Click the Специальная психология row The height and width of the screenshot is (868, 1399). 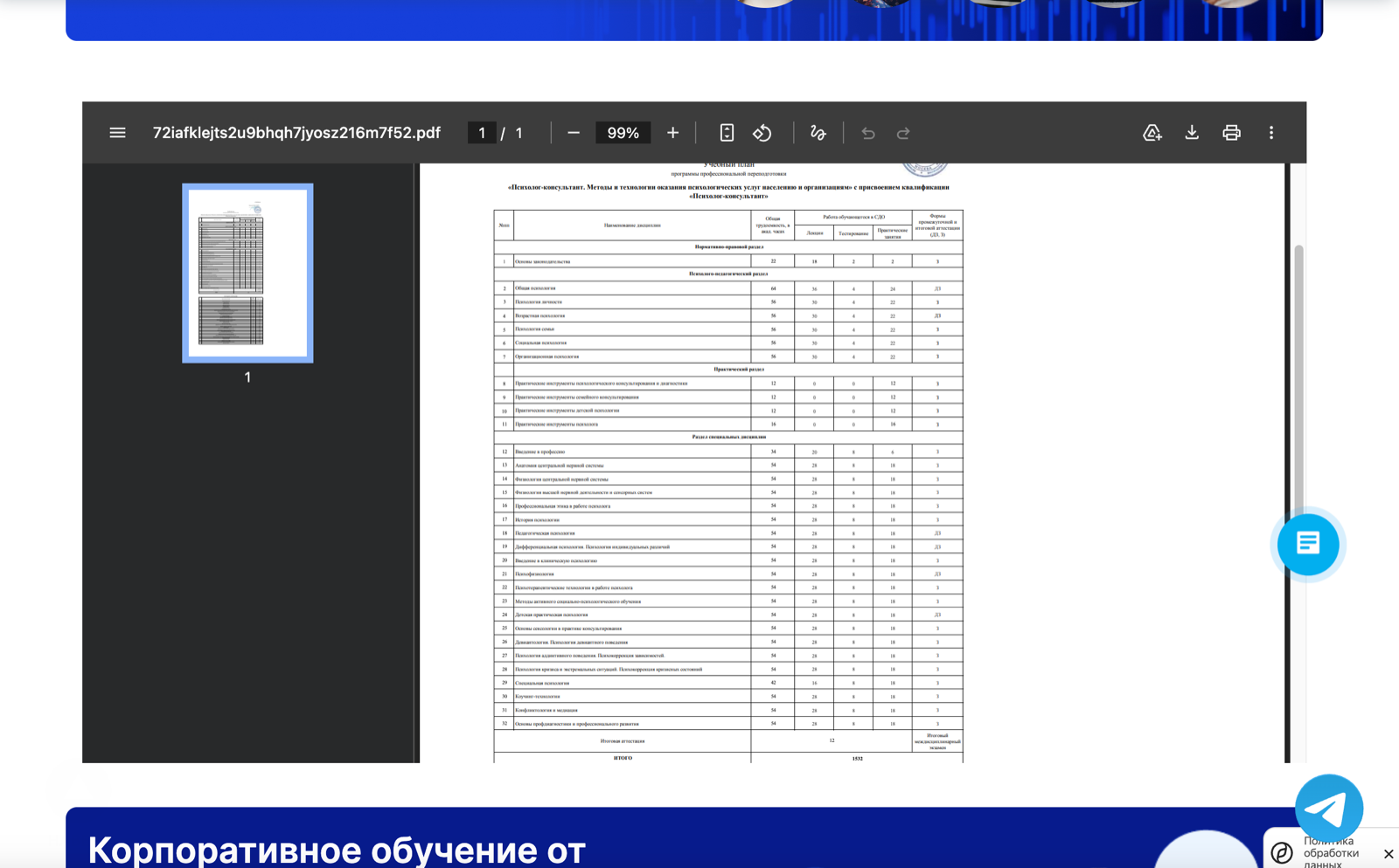point(728,683)
